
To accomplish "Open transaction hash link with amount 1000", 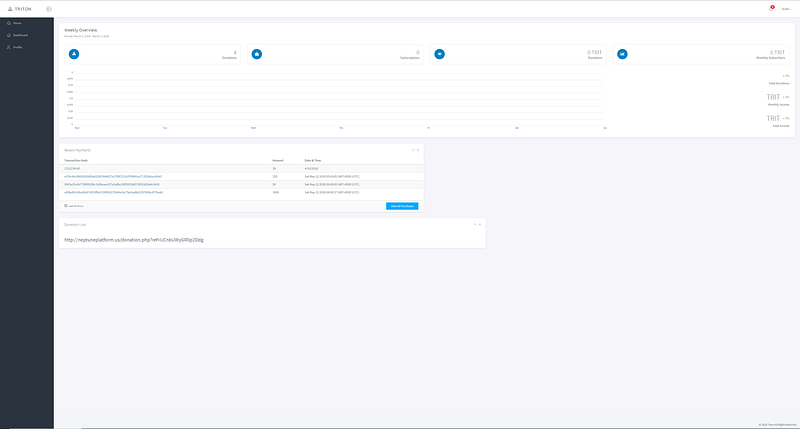I will pyautogui.click(x=114, y=192).
